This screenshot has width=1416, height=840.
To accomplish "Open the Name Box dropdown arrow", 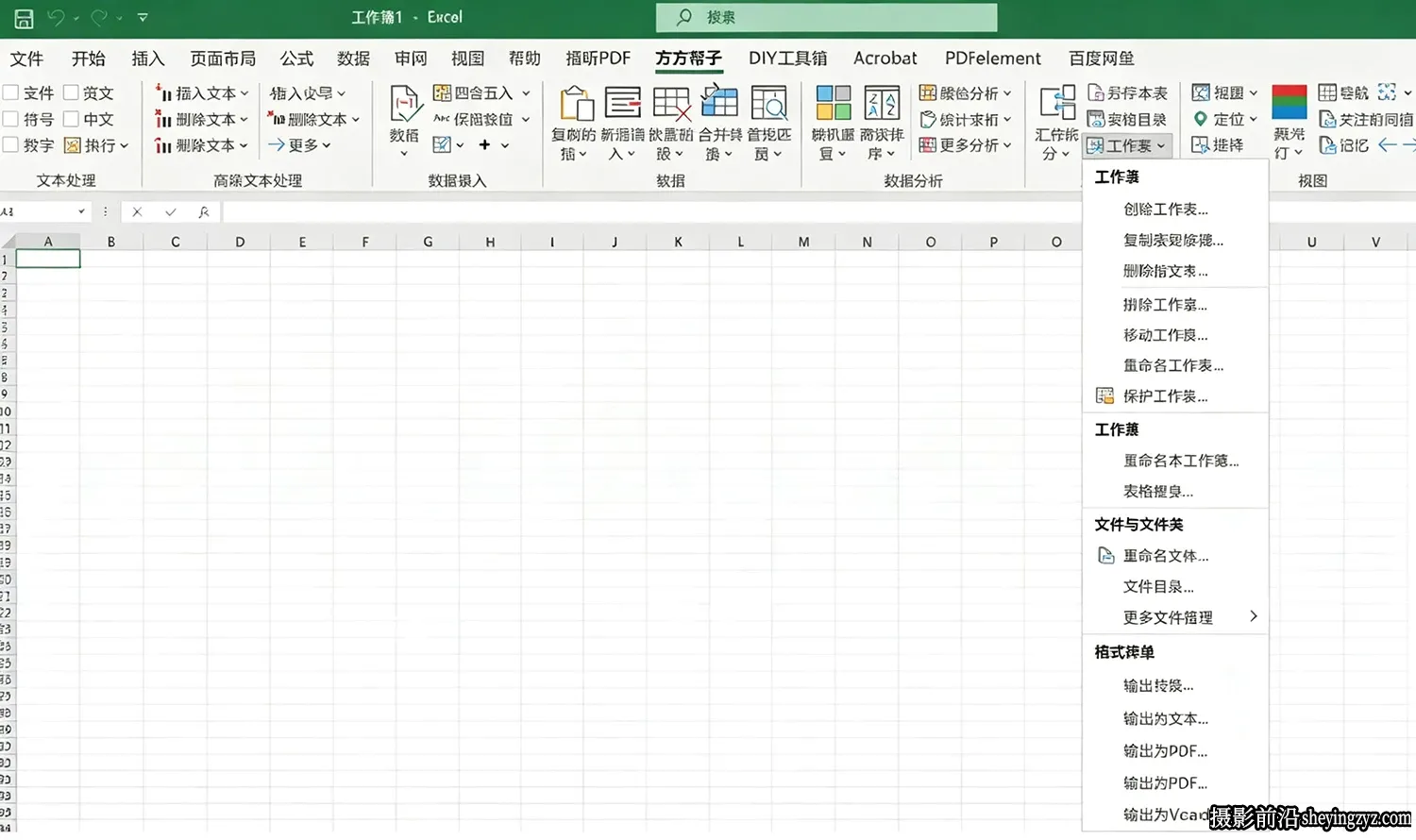I will (x=81, y=212).
